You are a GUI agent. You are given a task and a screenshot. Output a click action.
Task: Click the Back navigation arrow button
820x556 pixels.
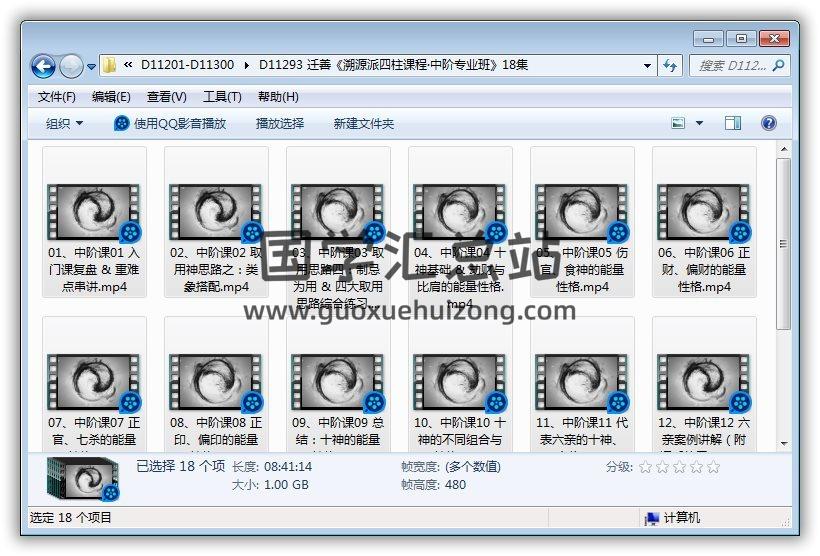[43, 66]
